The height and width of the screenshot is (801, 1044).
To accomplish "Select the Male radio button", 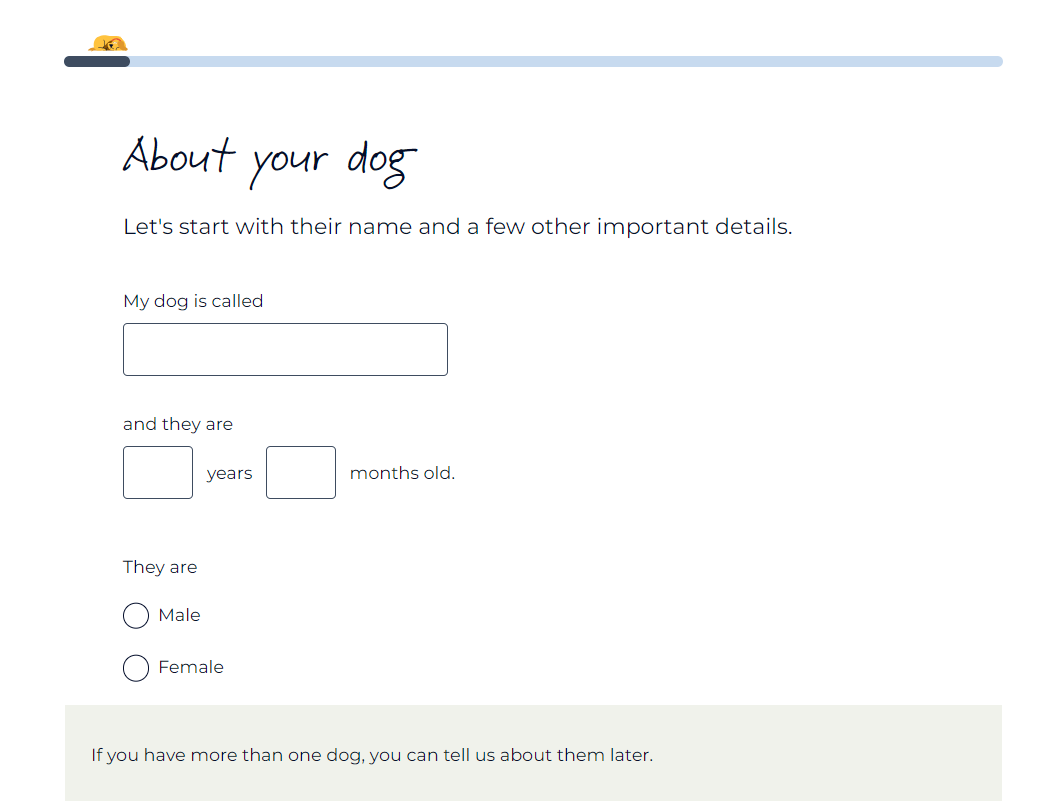I will (136, 616).
